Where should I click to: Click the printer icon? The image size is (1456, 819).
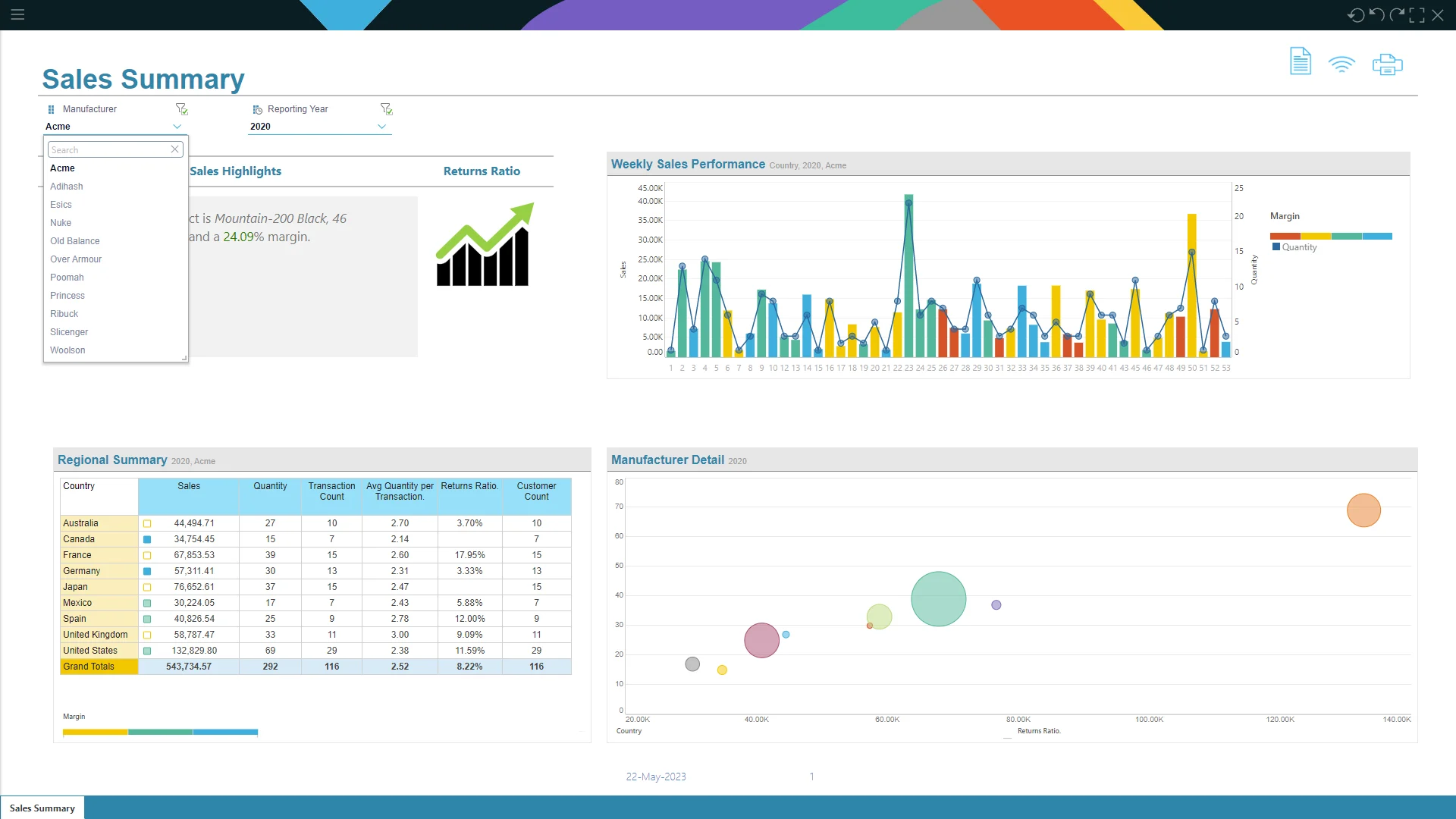tap(1387, 64)
